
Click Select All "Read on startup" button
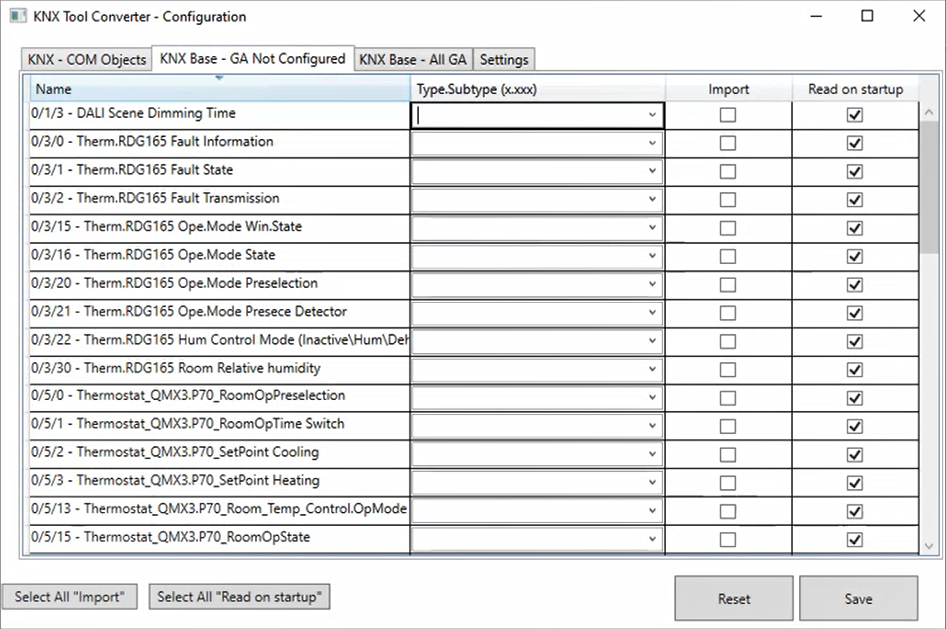coord(239,597)
